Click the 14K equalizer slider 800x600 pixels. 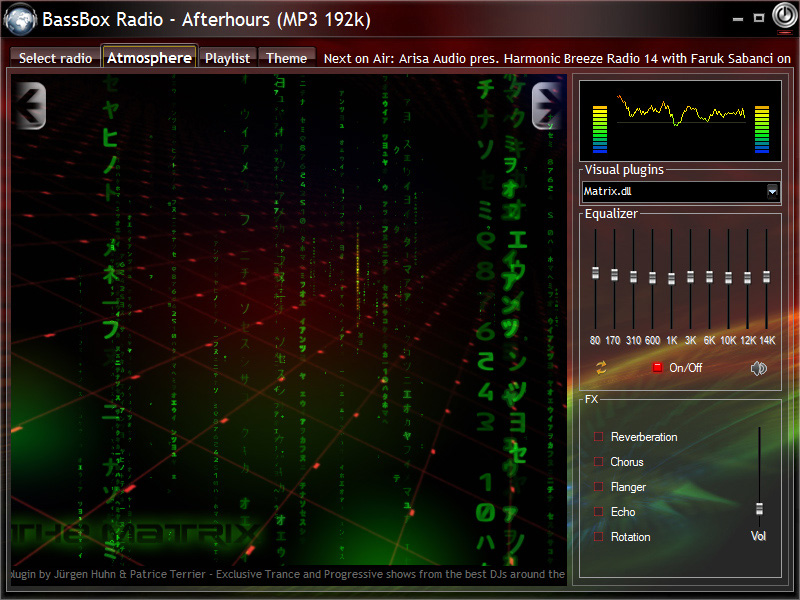pyautogui.click(x=766, y=279)
